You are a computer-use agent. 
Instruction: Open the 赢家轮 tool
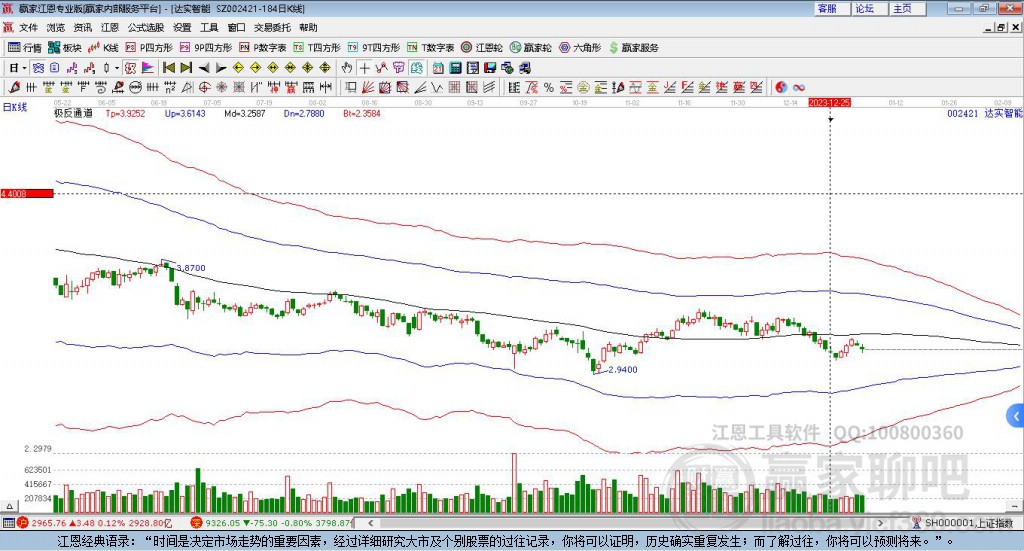point(530,48)
